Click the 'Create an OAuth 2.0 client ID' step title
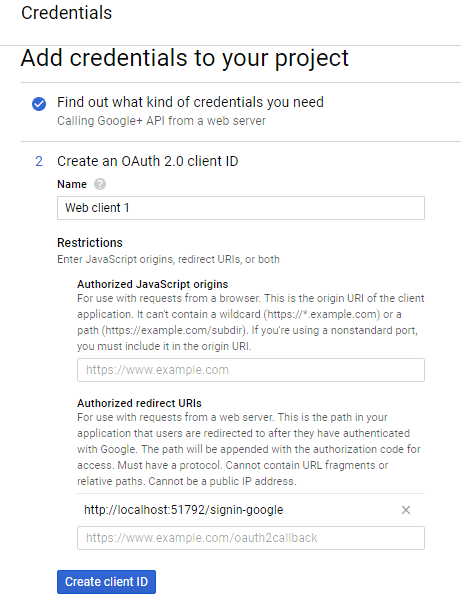 pyautogui.click(x=148, y=161)
